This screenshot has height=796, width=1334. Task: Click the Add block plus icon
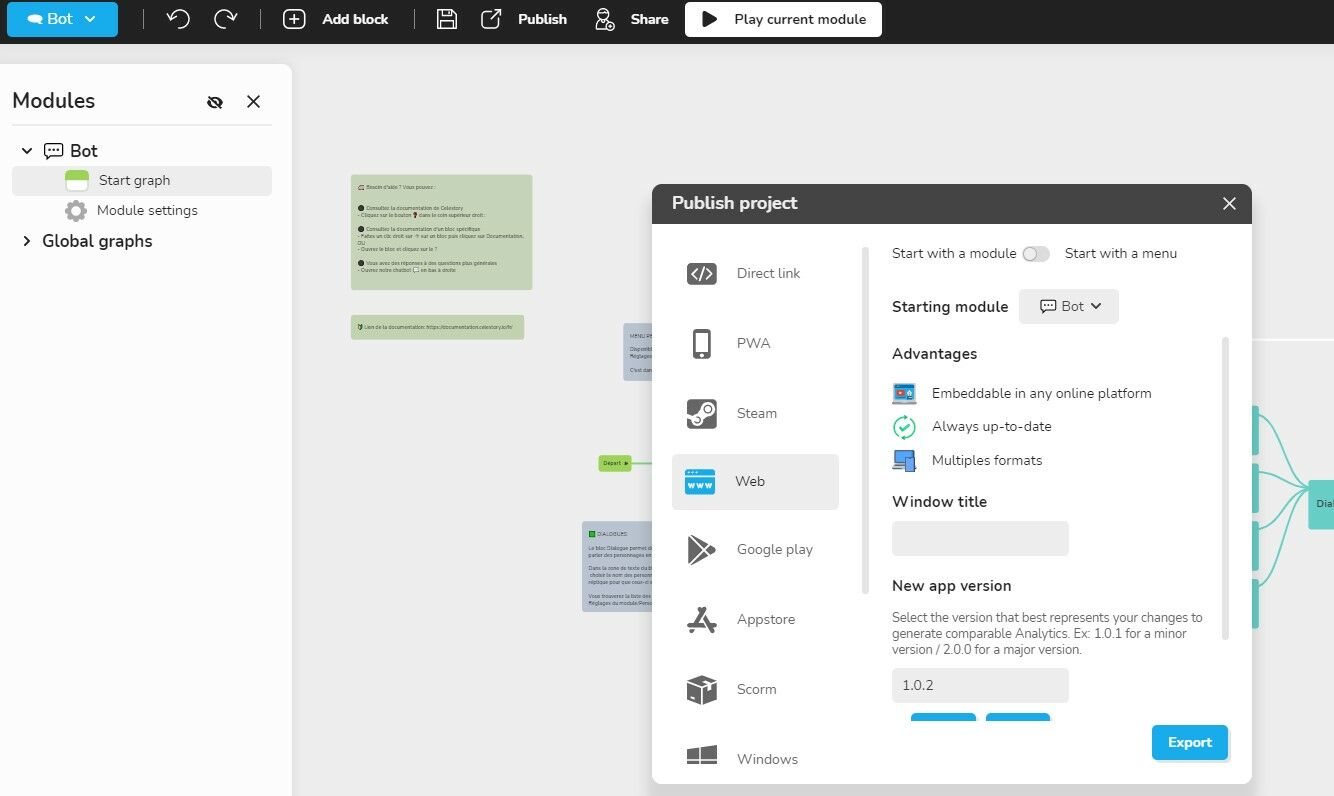point(294,19)
